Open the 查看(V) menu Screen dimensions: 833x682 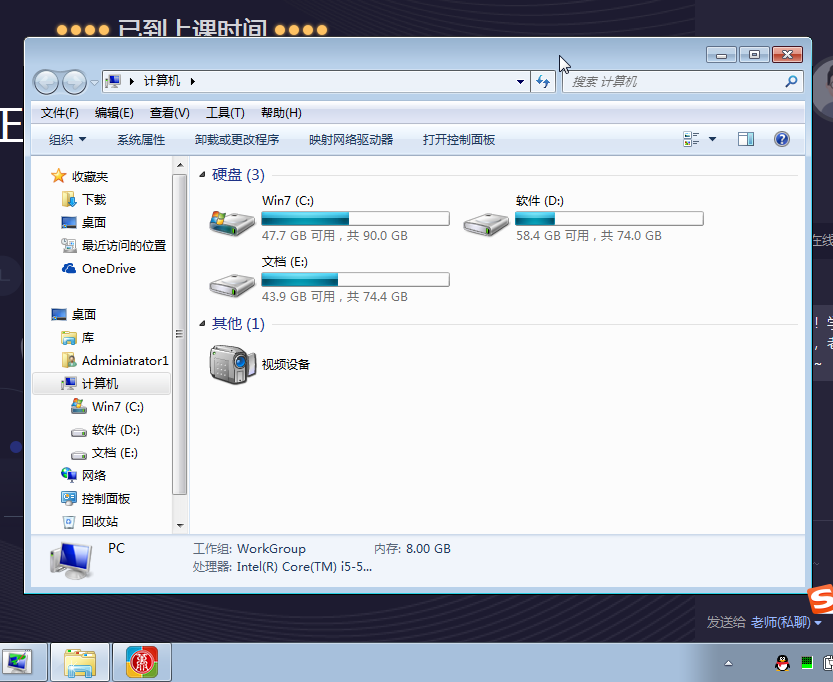(169, 113)
